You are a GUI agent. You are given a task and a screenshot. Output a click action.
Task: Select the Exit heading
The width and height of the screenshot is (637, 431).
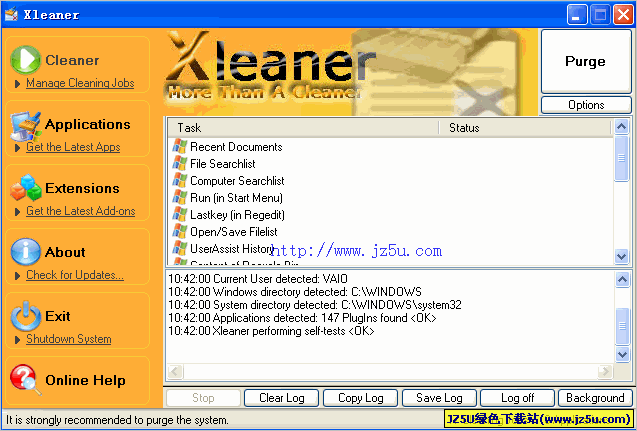[x=58, y=316]
